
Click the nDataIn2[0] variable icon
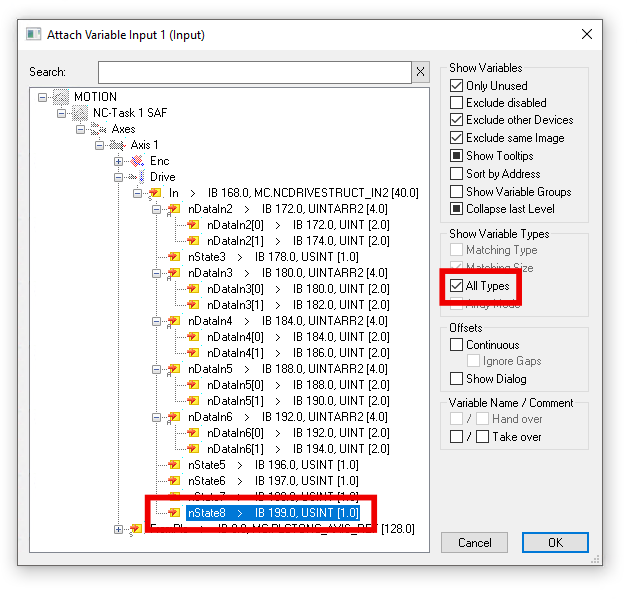pyautogui.click(x=193, y=225)
